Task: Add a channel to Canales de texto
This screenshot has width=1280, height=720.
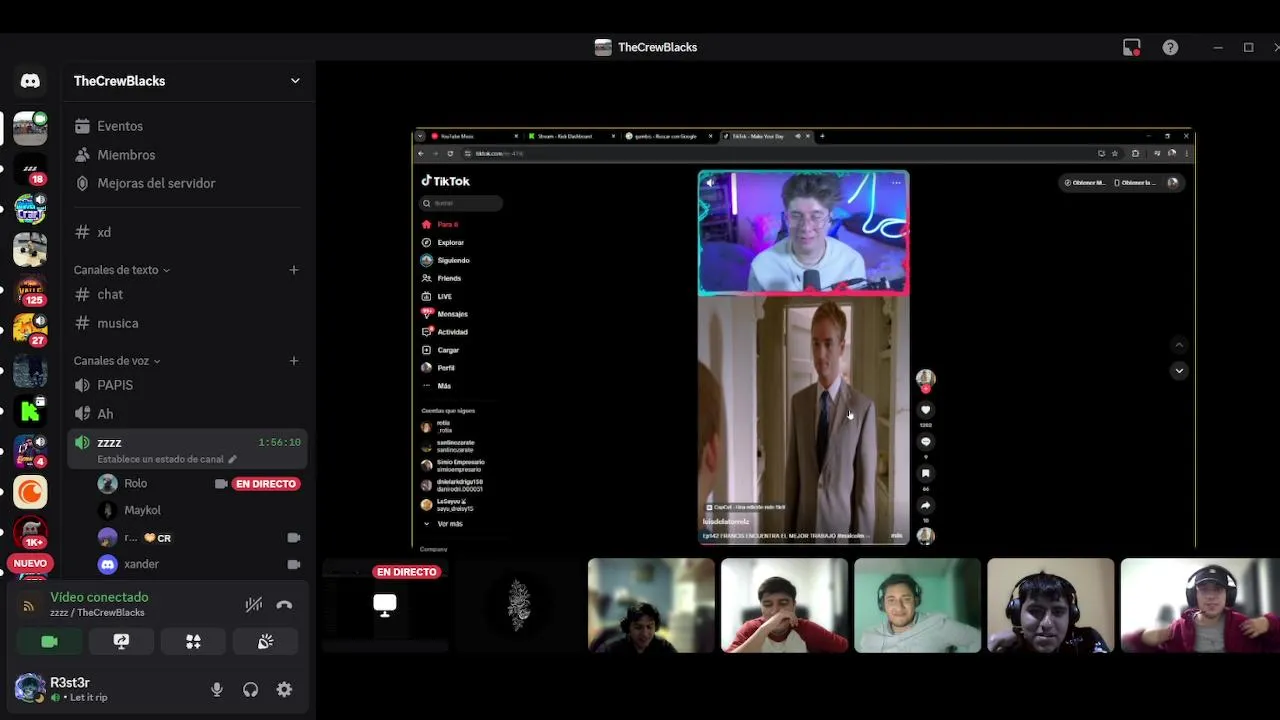Action: 294,270
